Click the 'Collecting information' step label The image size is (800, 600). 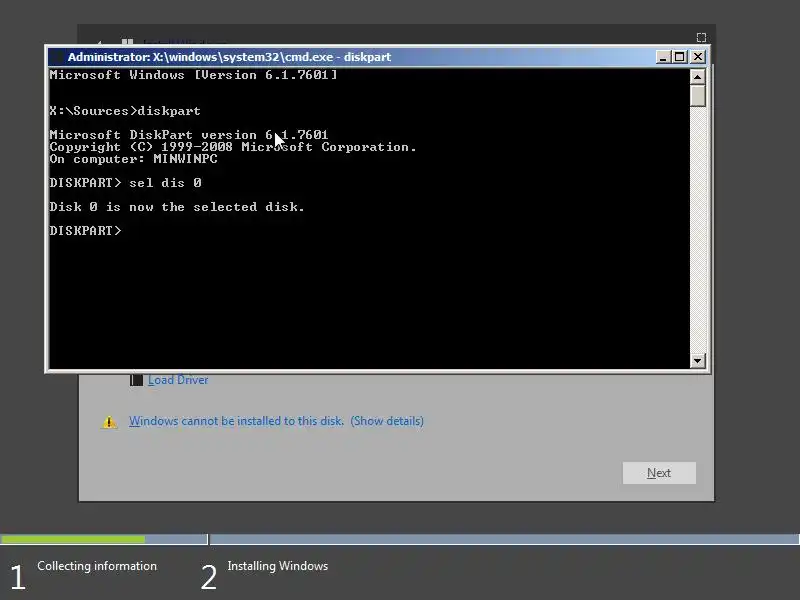[x=97, y=566]
